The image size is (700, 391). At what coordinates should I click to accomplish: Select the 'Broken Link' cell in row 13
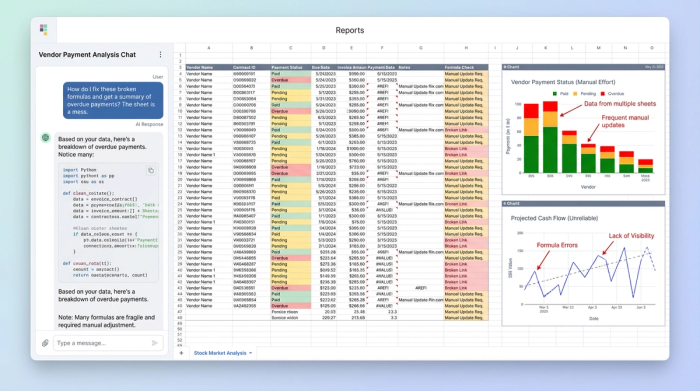point(466,130)
